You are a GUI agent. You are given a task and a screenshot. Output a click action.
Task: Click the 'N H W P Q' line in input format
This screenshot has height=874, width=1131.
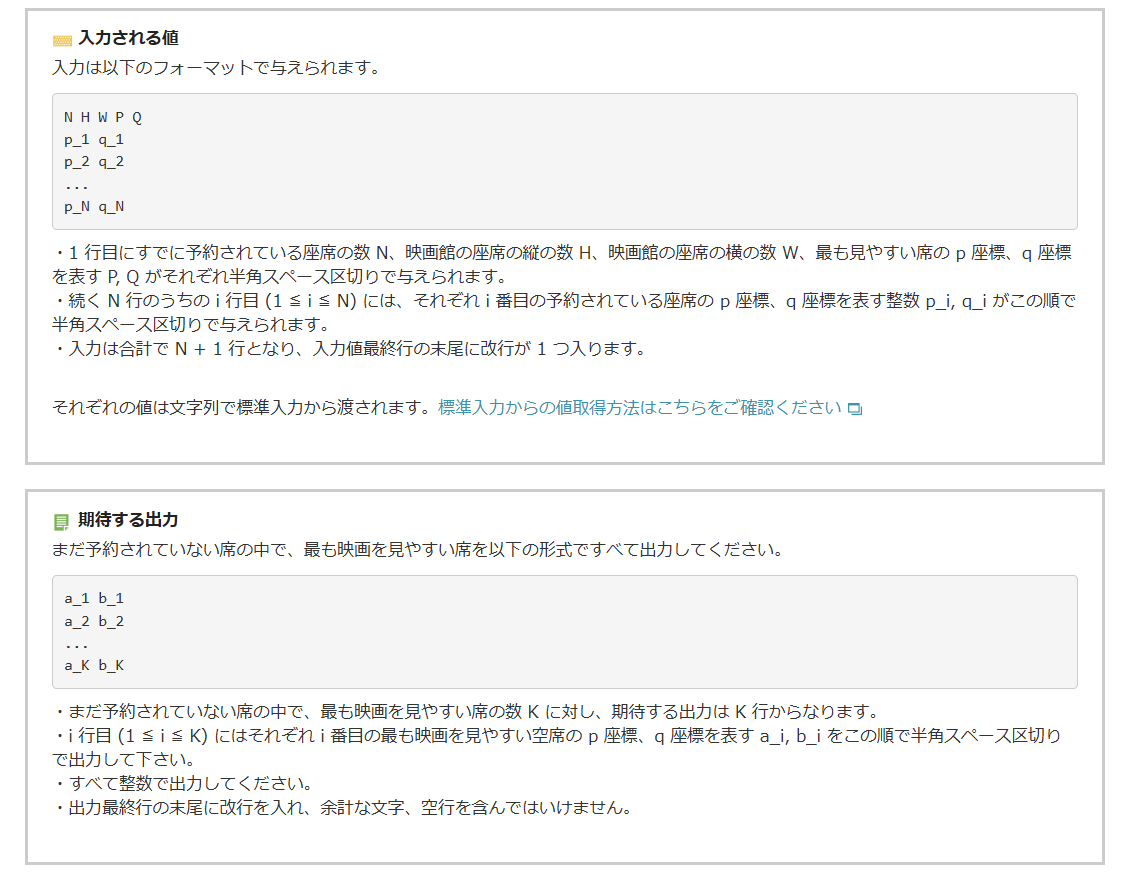tap(103, 117)
